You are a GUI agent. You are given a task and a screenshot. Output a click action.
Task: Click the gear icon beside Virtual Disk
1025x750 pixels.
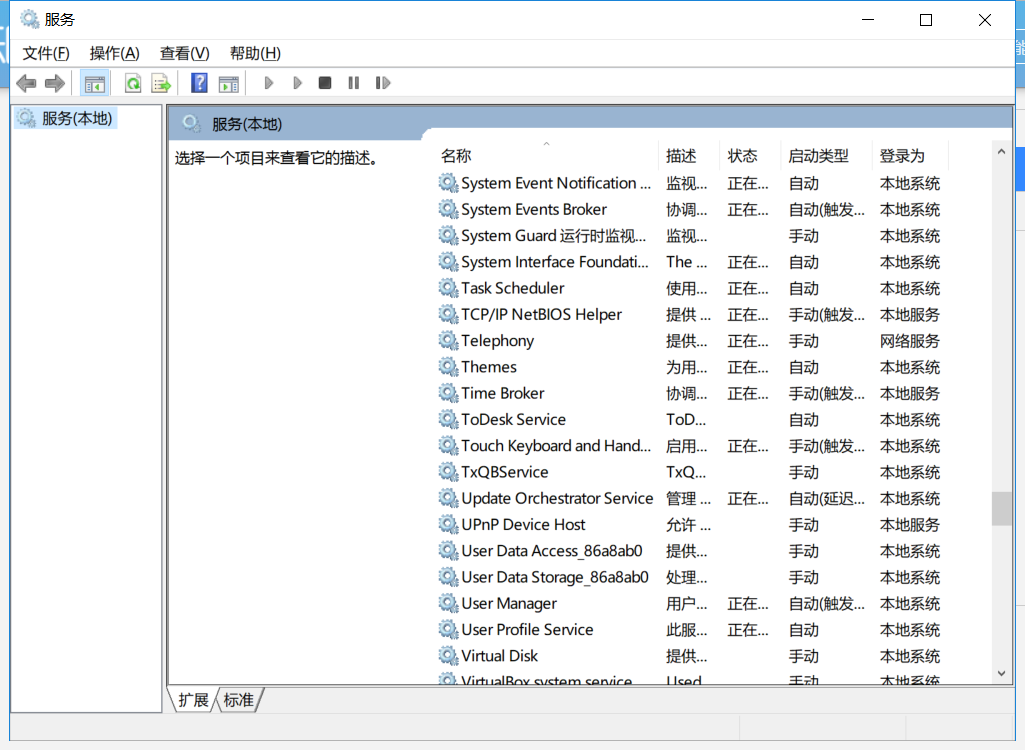[448, 655]
